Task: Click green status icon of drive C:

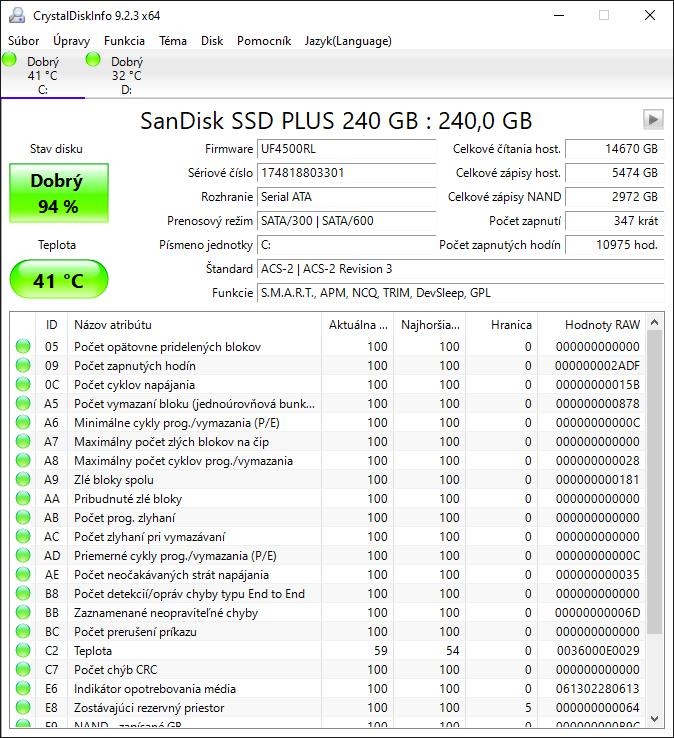Action: click(9, 60)
